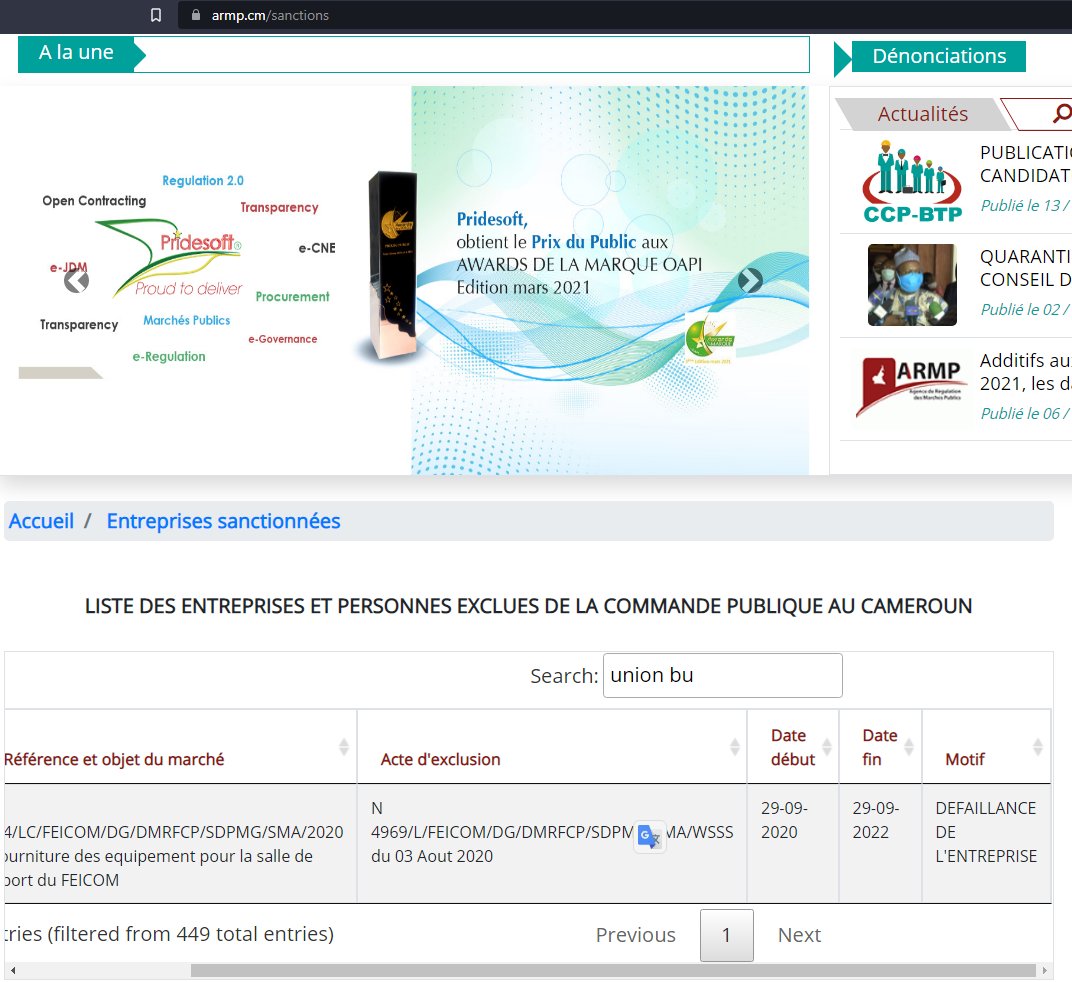Click the Google Translate popup icon
Image resolution: width=1072 pixels, height=982 pixels.
click(x=649, y=836)
